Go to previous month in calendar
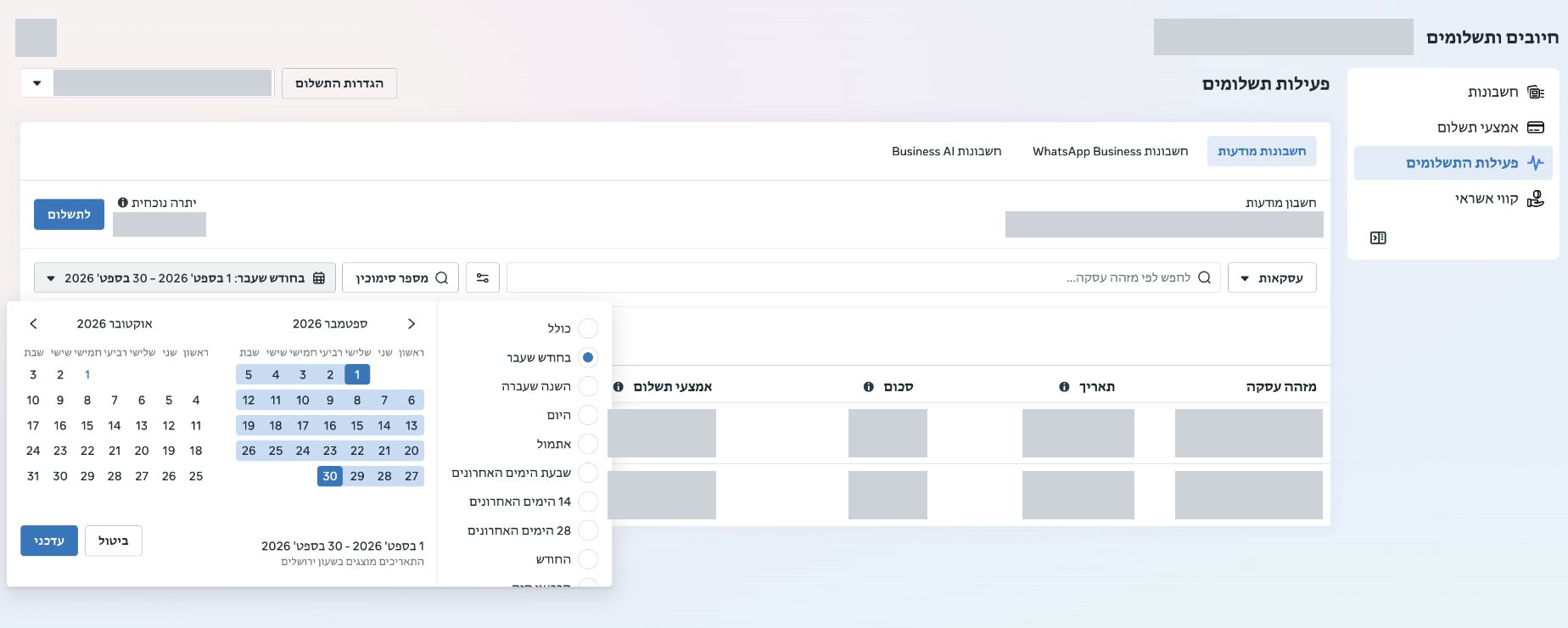The width and height of the screenshot is (1568, 628). [412, 323]
